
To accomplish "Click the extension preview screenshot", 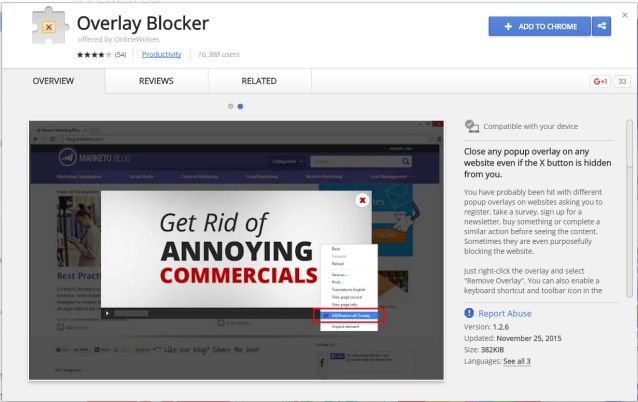I will pos(236,250).
